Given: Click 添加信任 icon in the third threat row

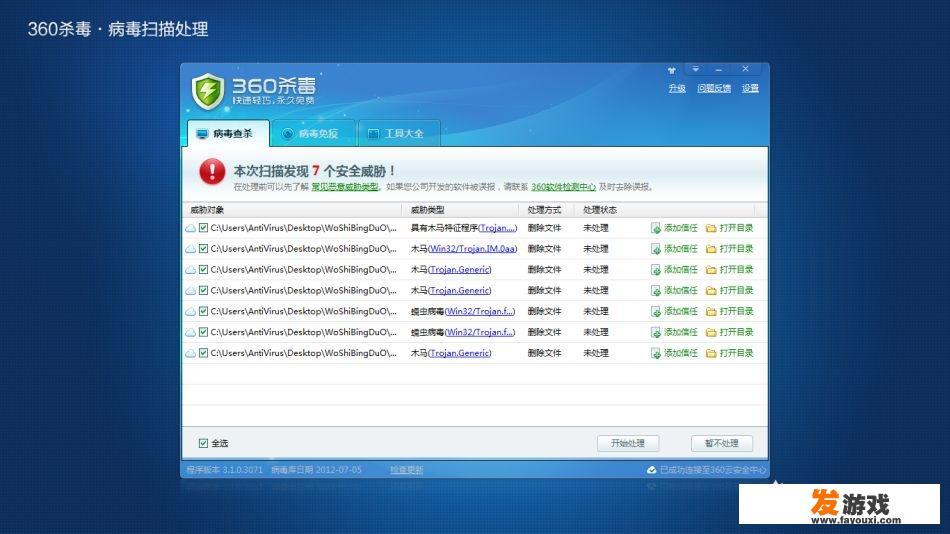Looking at the screenshot, I should 656,270.
